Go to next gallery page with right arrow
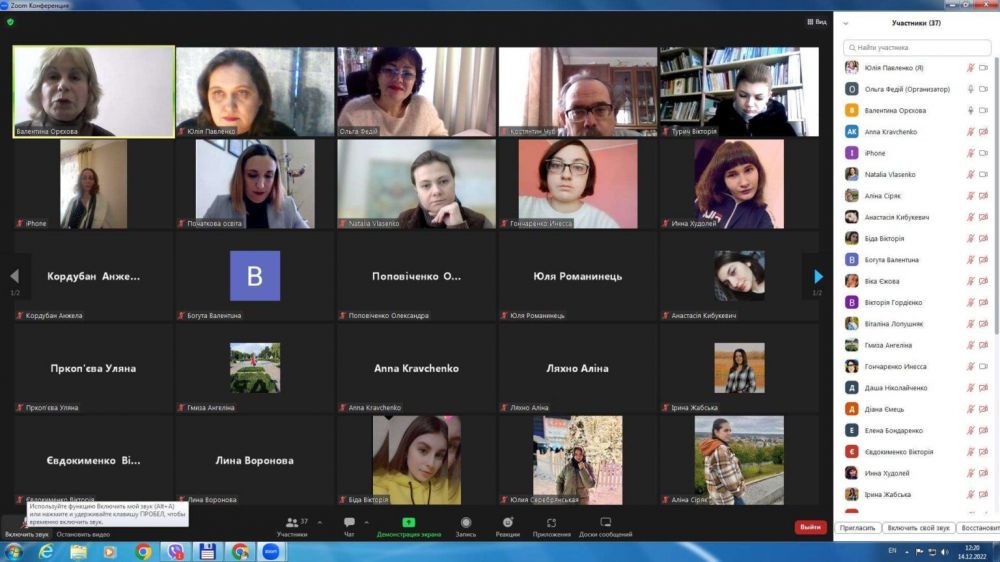The height and width of the screenshot is (562, 1000). (x=818, y=276)
